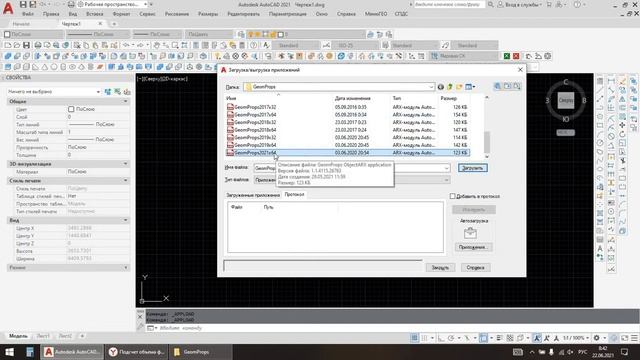Screen dimensions: 640x360
Task: Collapse the Общие properties section
Action: tap(125, 101)
